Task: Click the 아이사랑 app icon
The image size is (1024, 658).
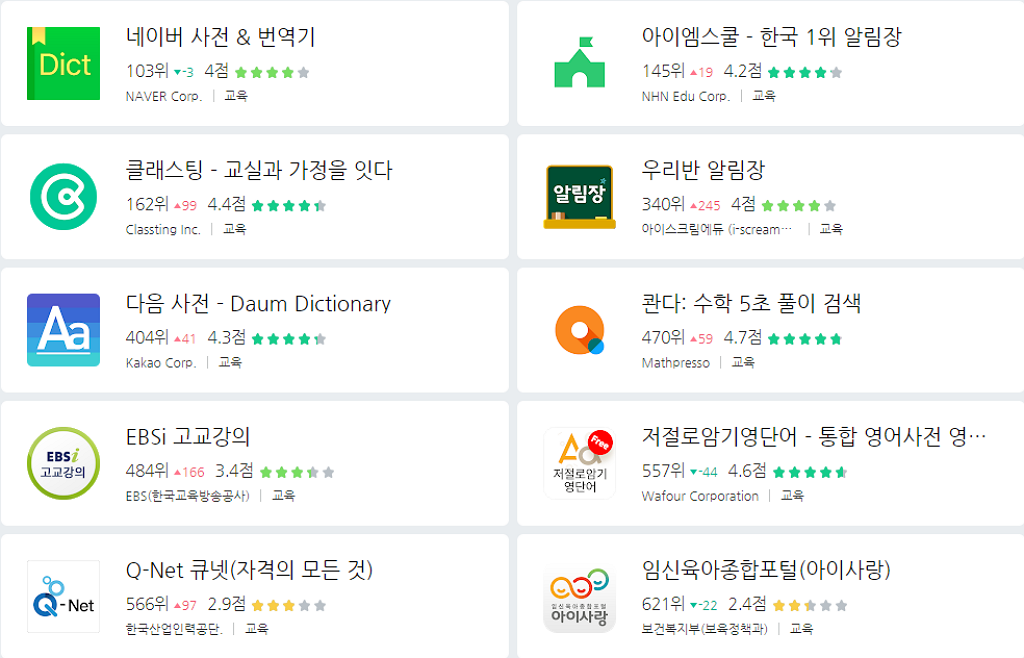Action: coord(579,597)
